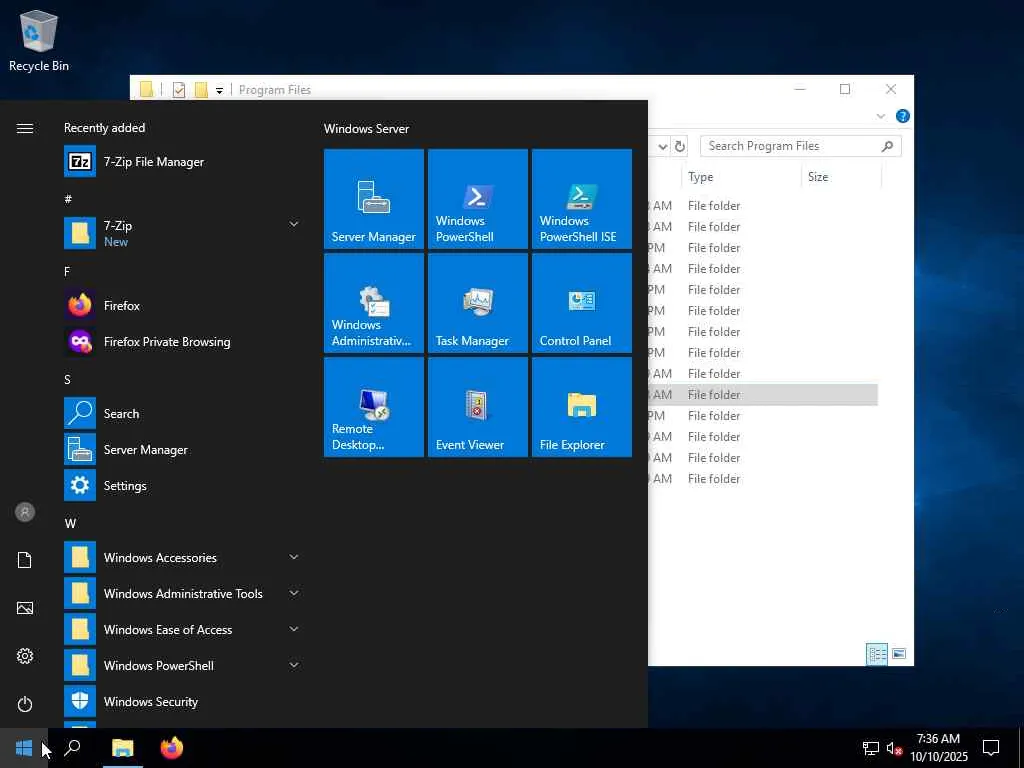Open Documents from Start sidebar
This screenshot has width=1024, height=768.
point(25,560)
